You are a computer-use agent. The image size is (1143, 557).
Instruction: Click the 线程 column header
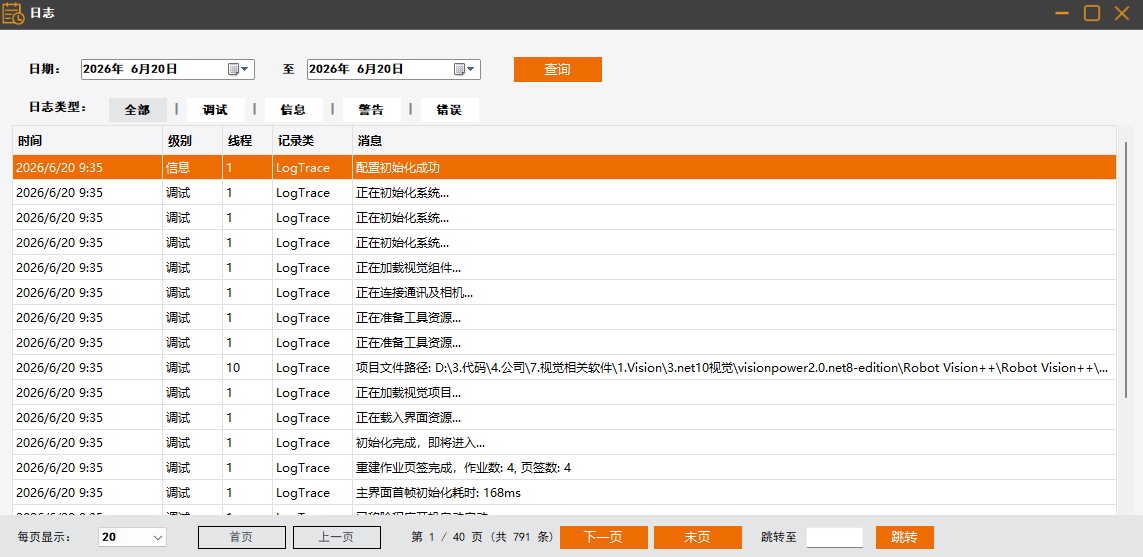pos(248,140)
